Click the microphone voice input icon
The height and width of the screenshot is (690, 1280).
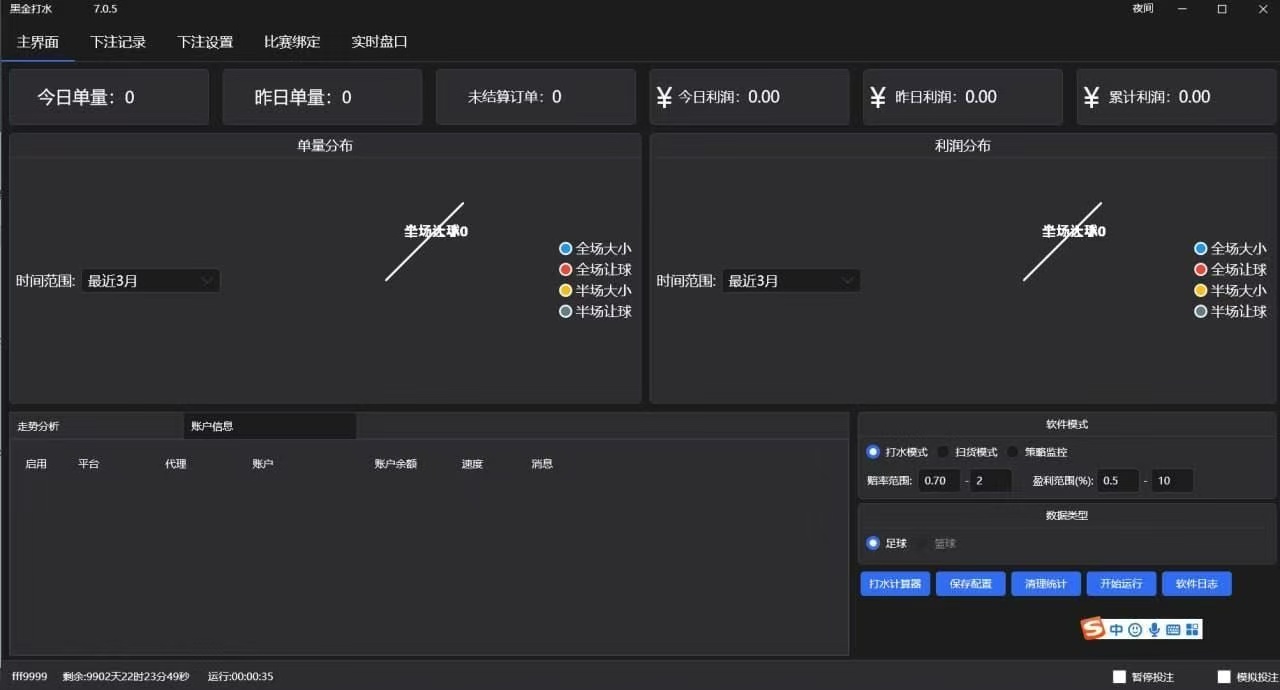(x=1154, y=630)
